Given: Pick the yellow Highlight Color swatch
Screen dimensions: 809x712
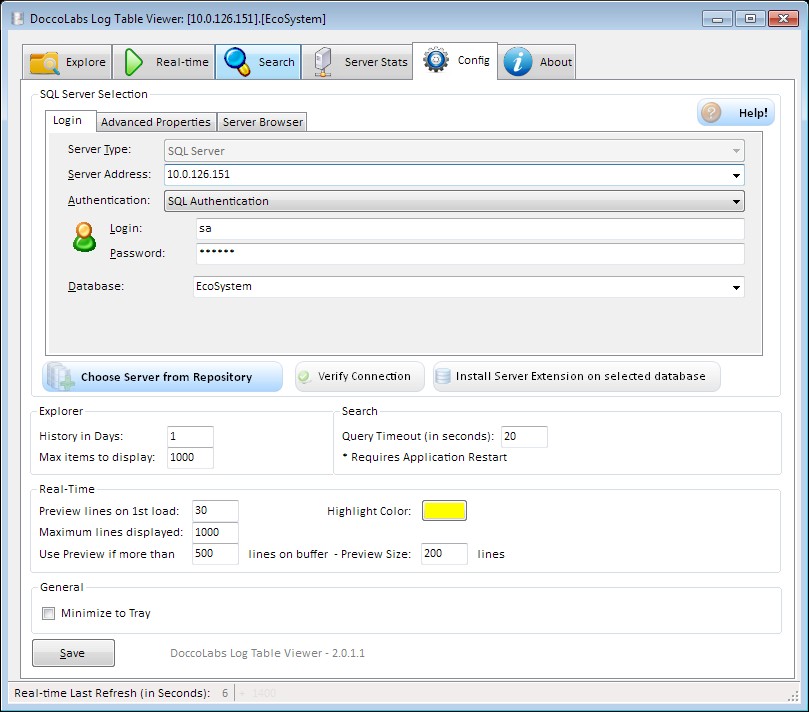Looking at the screenshot, I should click(x=444, y=511).
